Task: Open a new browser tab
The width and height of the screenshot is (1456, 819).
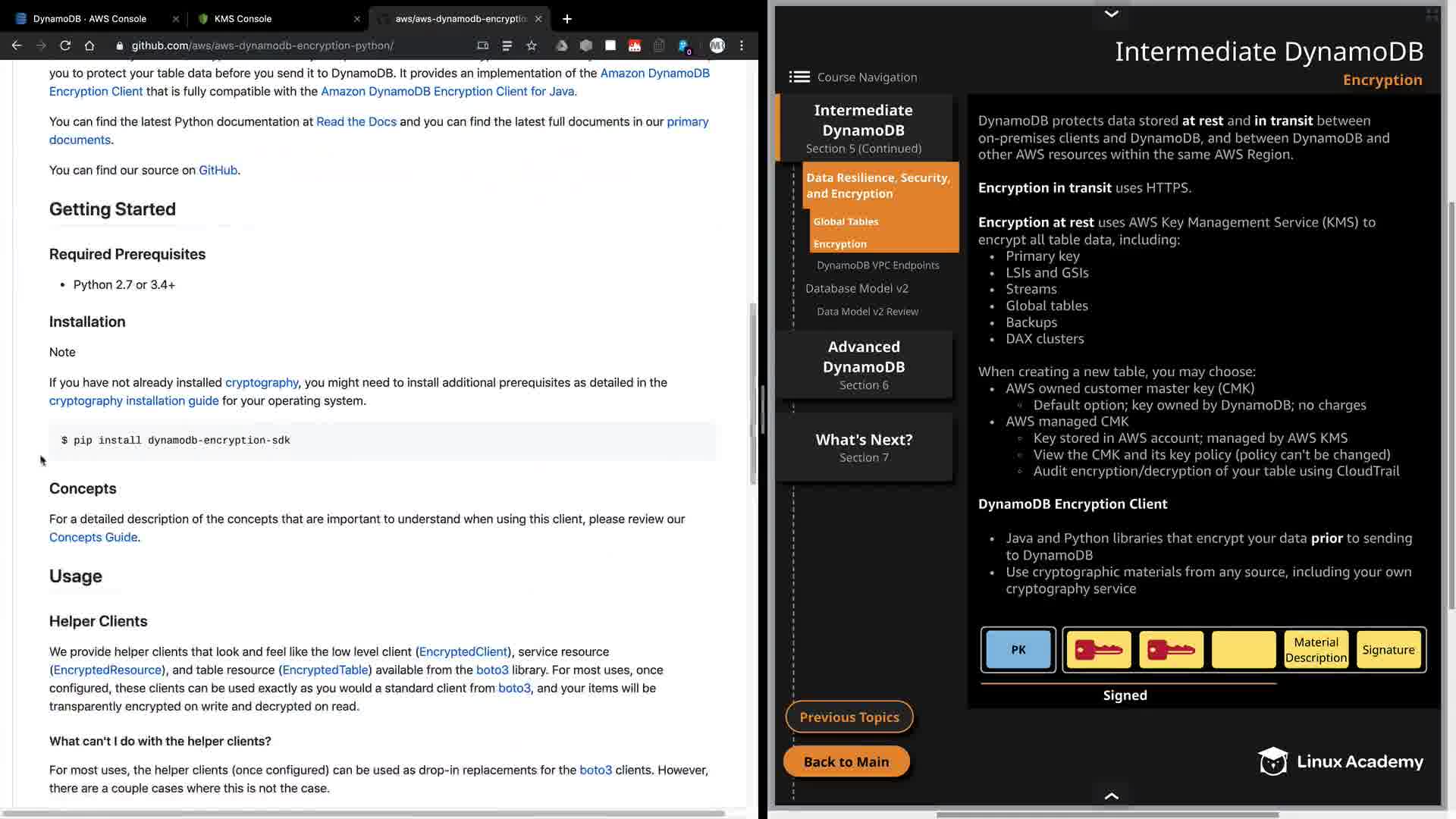Action: (x=566, y=19)
